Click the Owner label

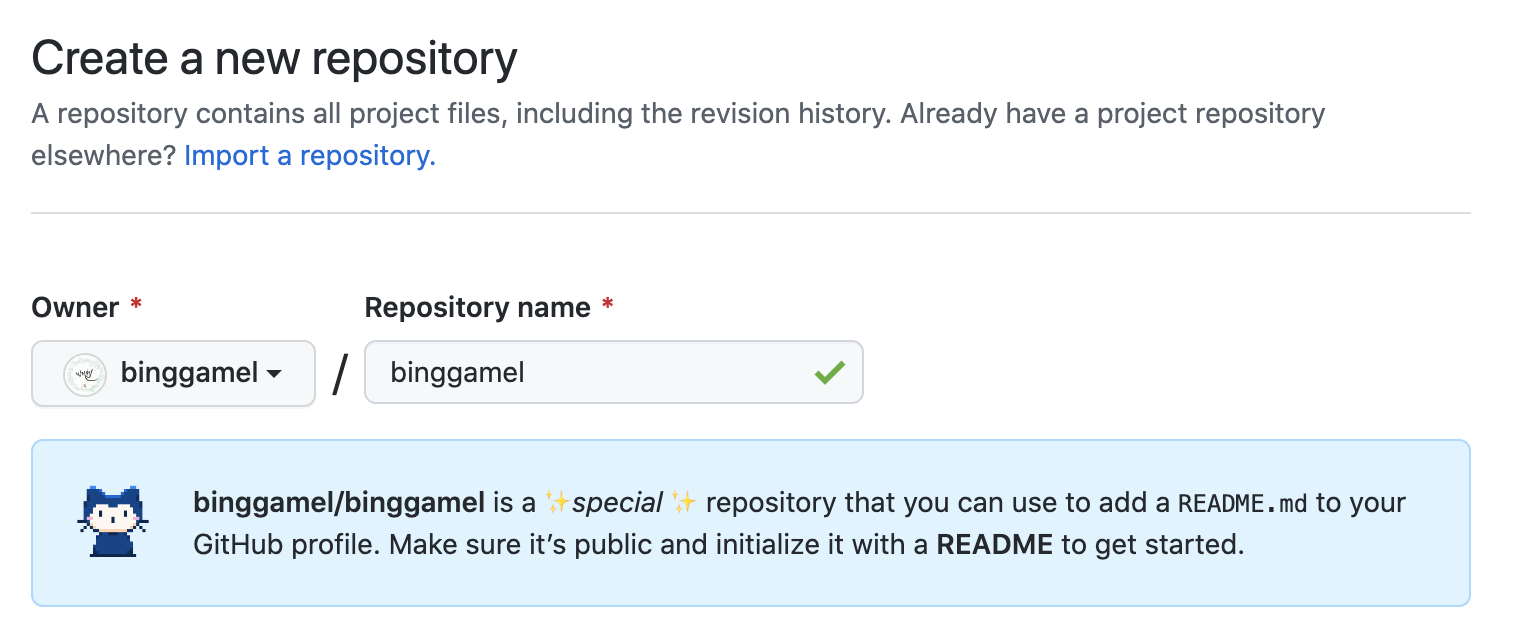point(76,307)
